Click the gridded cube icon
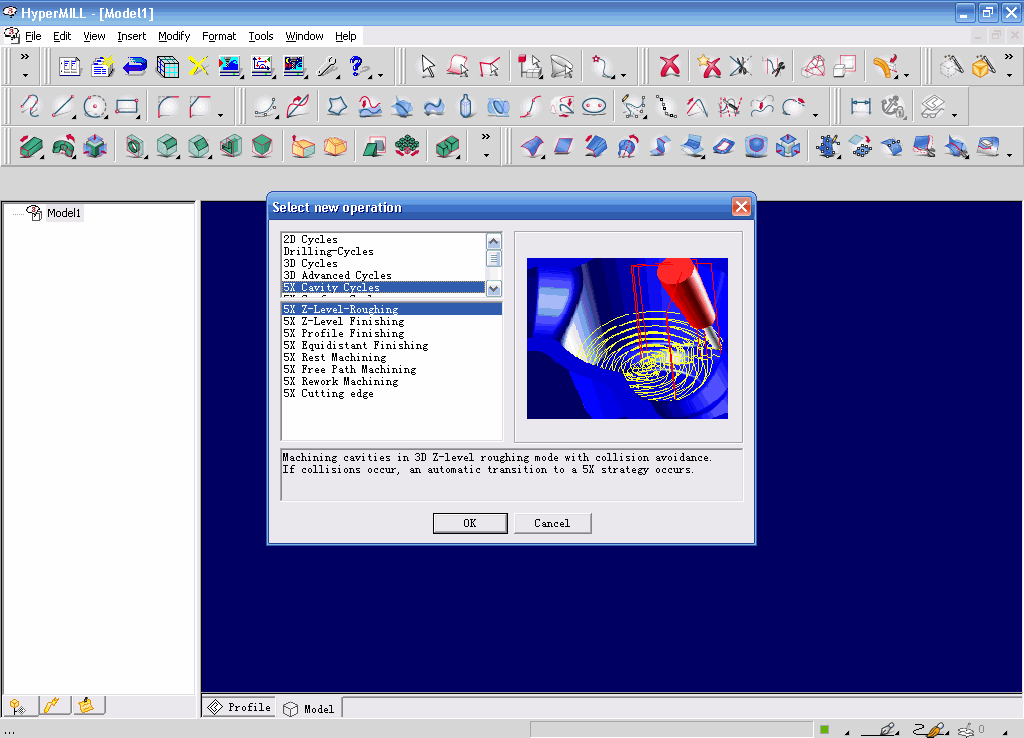 pyautogui.click(x=167, y=67)
